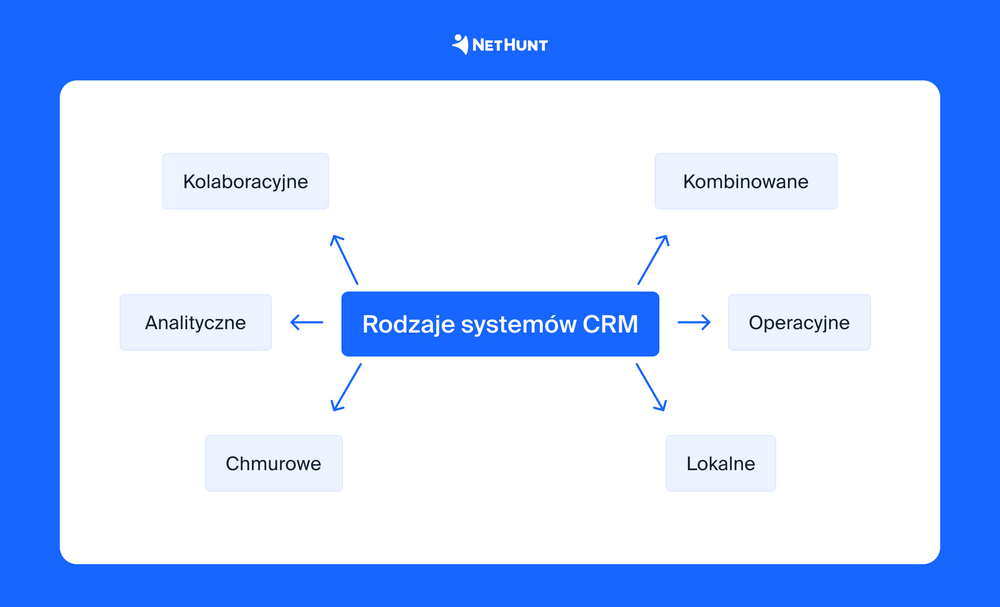The width and height of the screenshot is (1000, 607).
Task: Click the NetHunt logo at the top
Action: tap(500, 43)
